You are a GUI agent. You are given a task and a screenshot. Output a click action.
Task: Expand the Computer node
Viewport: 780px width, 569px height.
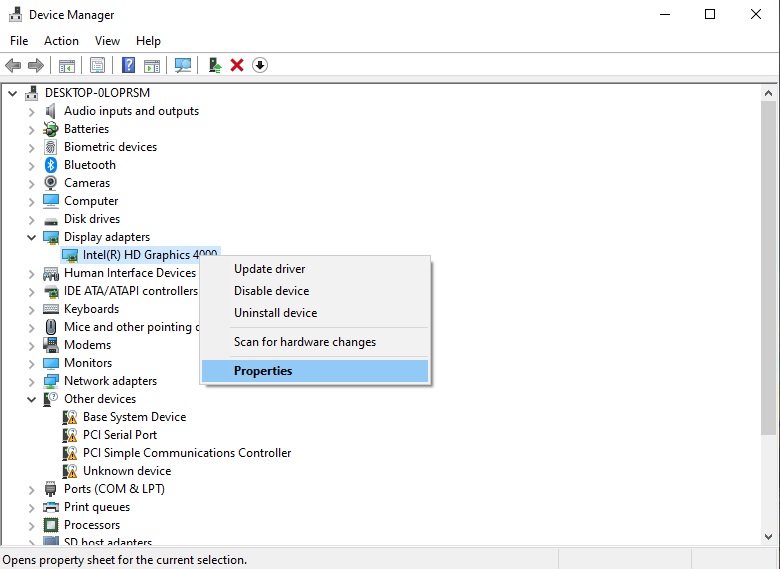31,201
